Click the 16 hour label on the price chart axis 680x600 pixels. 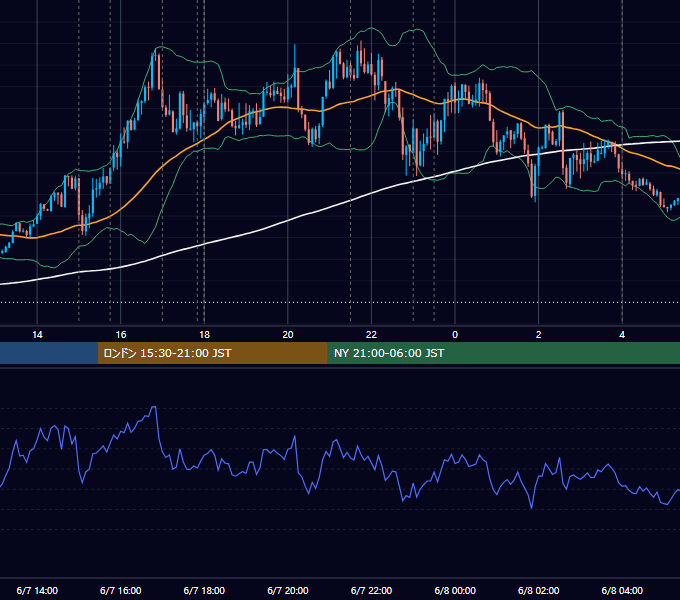click(x=121, y=335)
